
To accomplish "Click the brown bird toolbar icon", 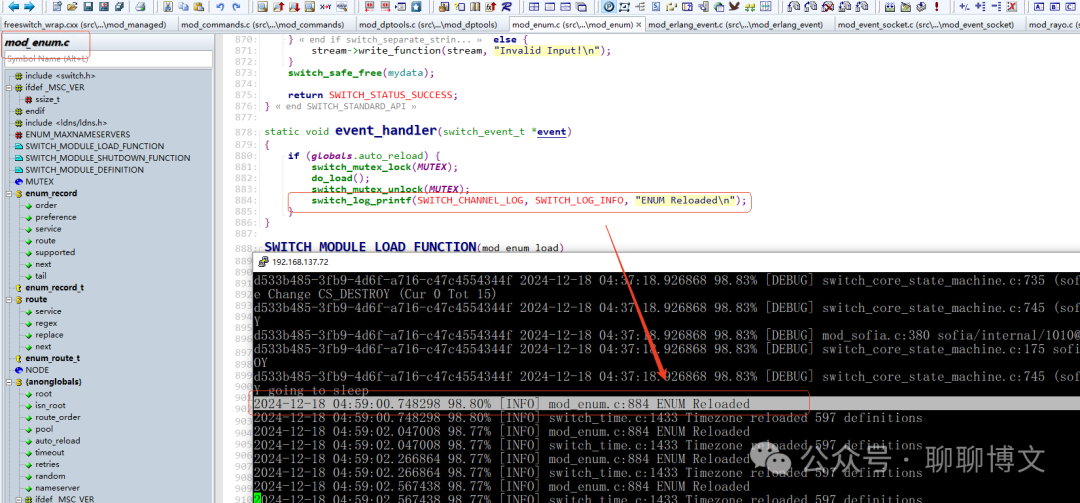I will (x=734, y=7).
